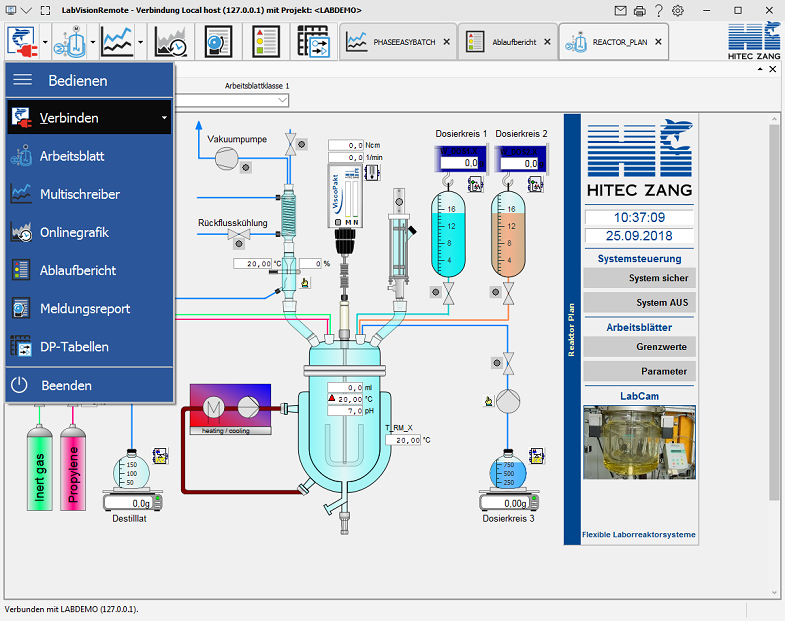The image size is (785, 621).
Task: Expand dropdown arrow next to Verbinden toolbar icon
Action: coord(45,42)
